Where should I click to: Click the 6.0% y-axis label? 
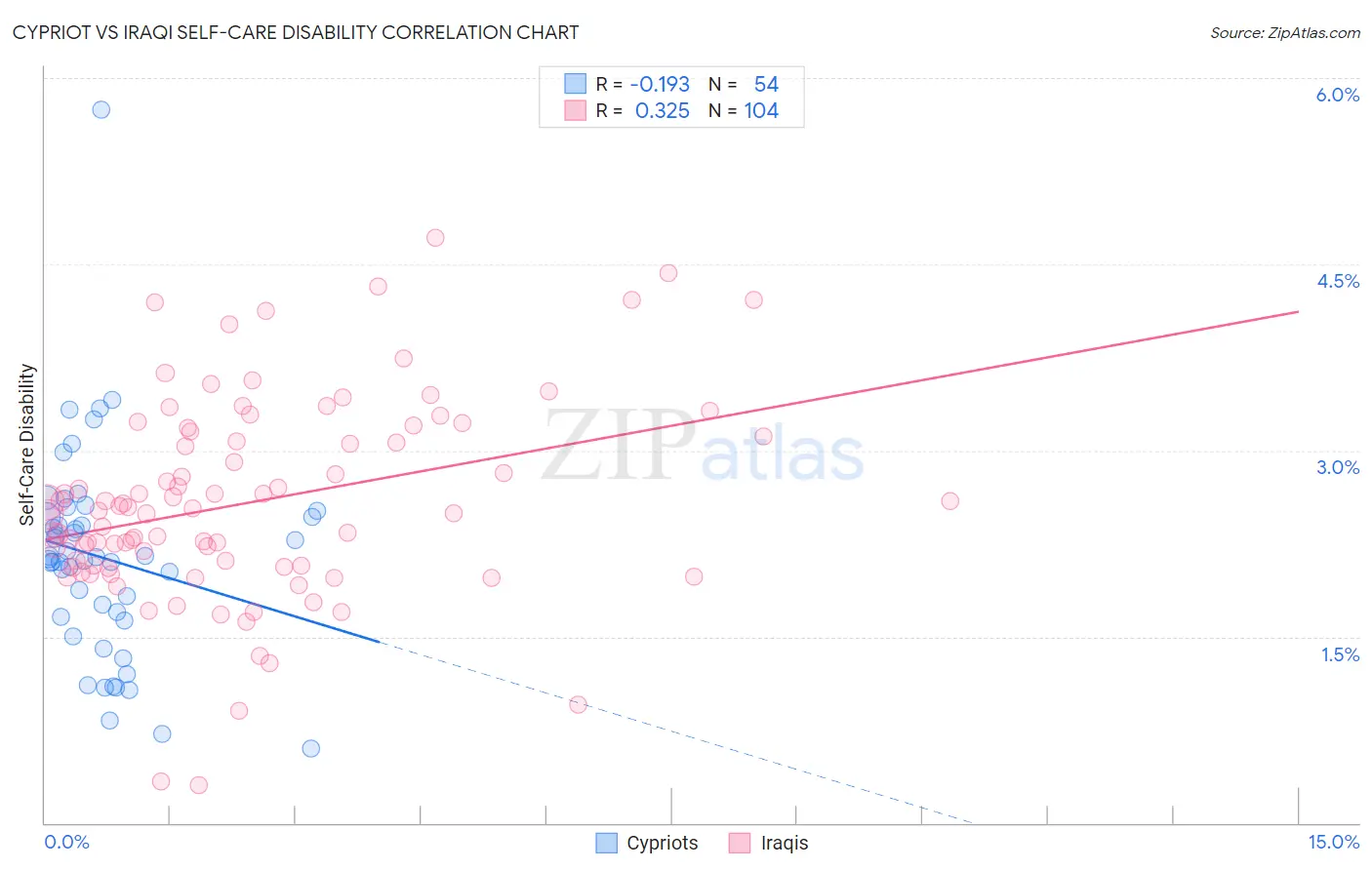coord(1338,95)
